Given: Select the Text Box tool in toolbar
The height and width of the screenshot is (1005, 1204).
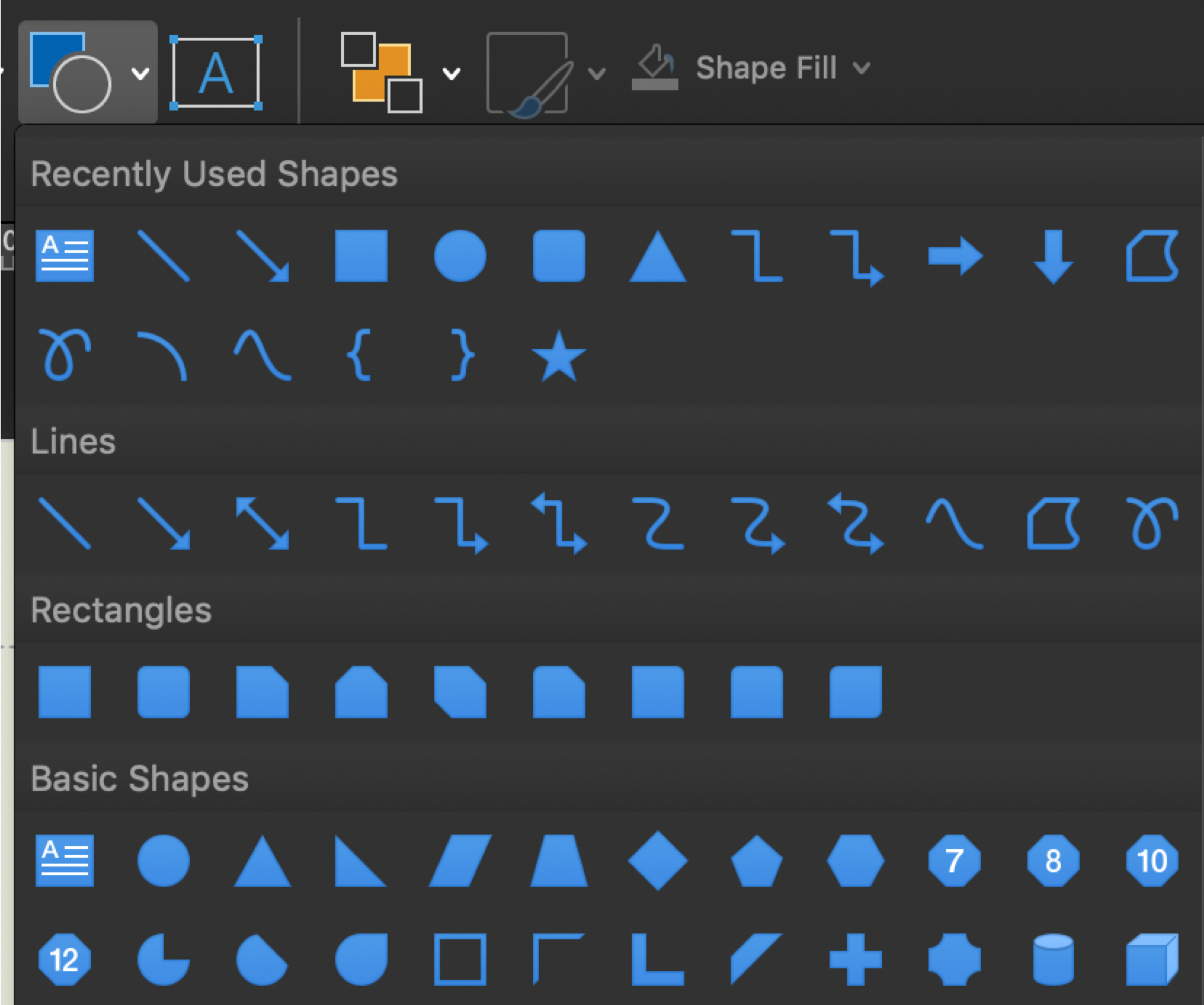Looking at the screenshot, I should [x=216, y=72].
